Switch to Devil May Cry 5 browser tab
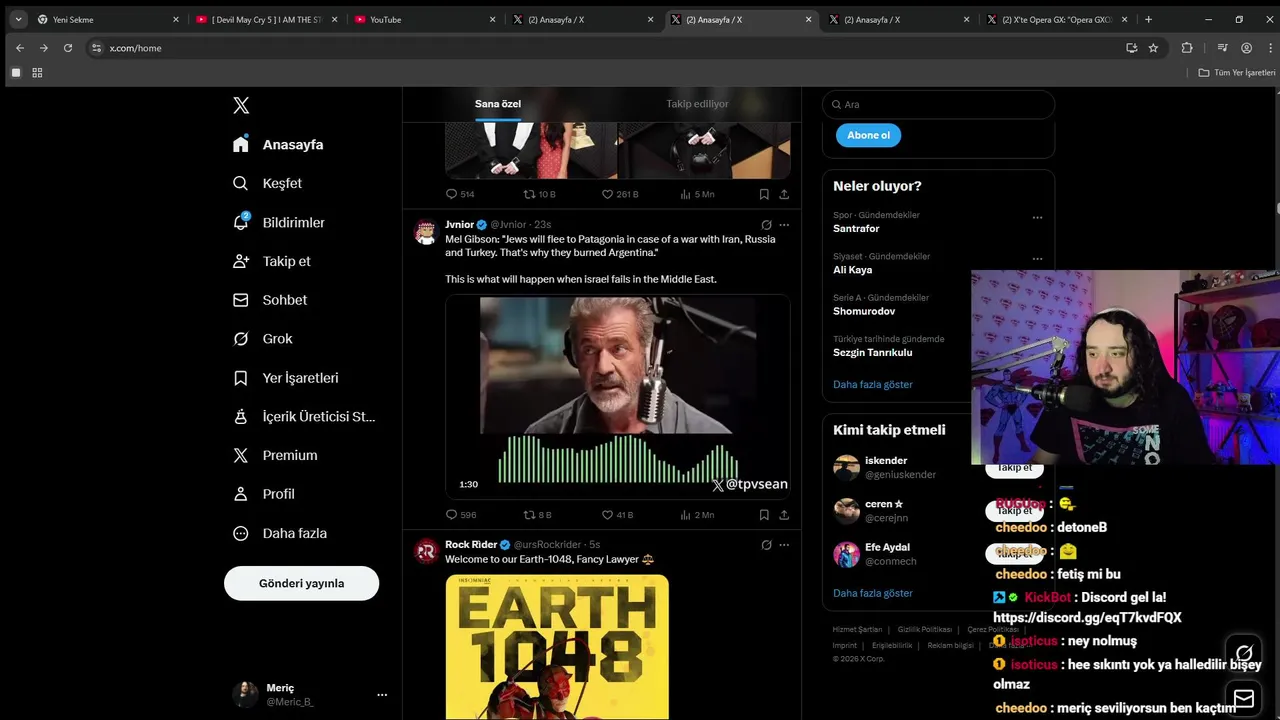This screenshot has width=1280, height=720. [265, 19]
